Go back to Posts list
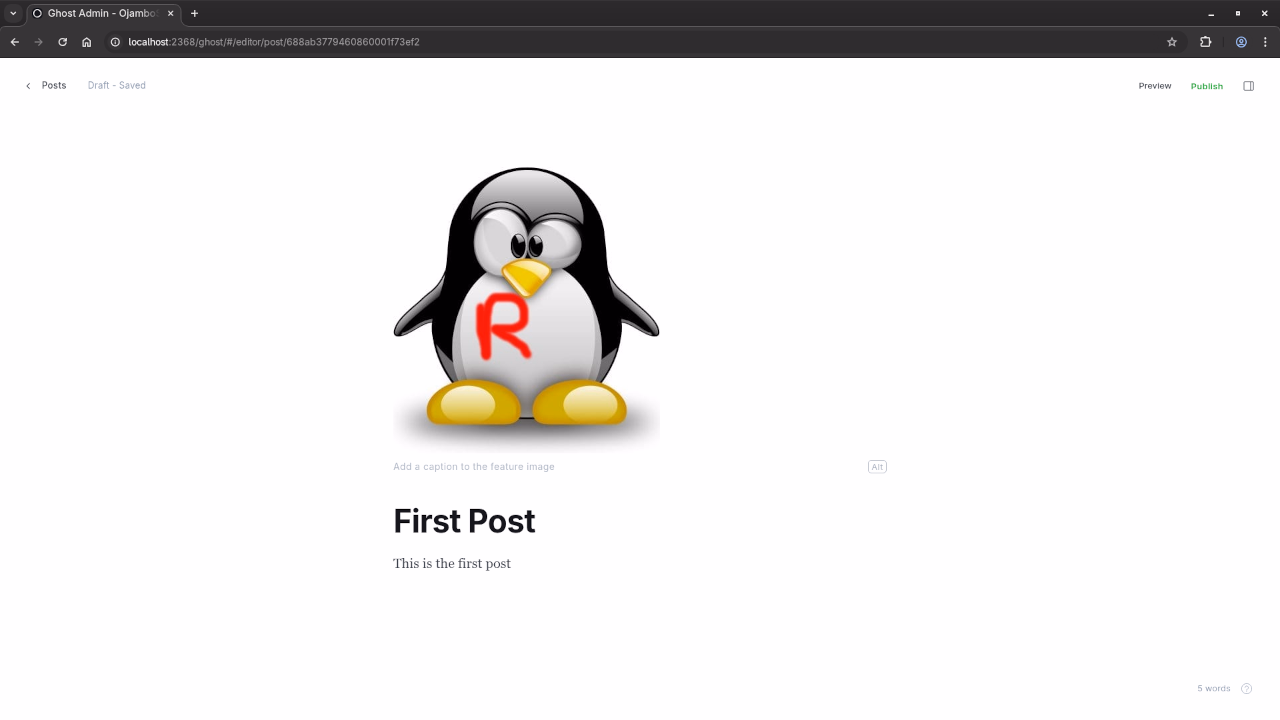Image resolution: width=1280 pixels, height=720 pixels. pos(46,86)
